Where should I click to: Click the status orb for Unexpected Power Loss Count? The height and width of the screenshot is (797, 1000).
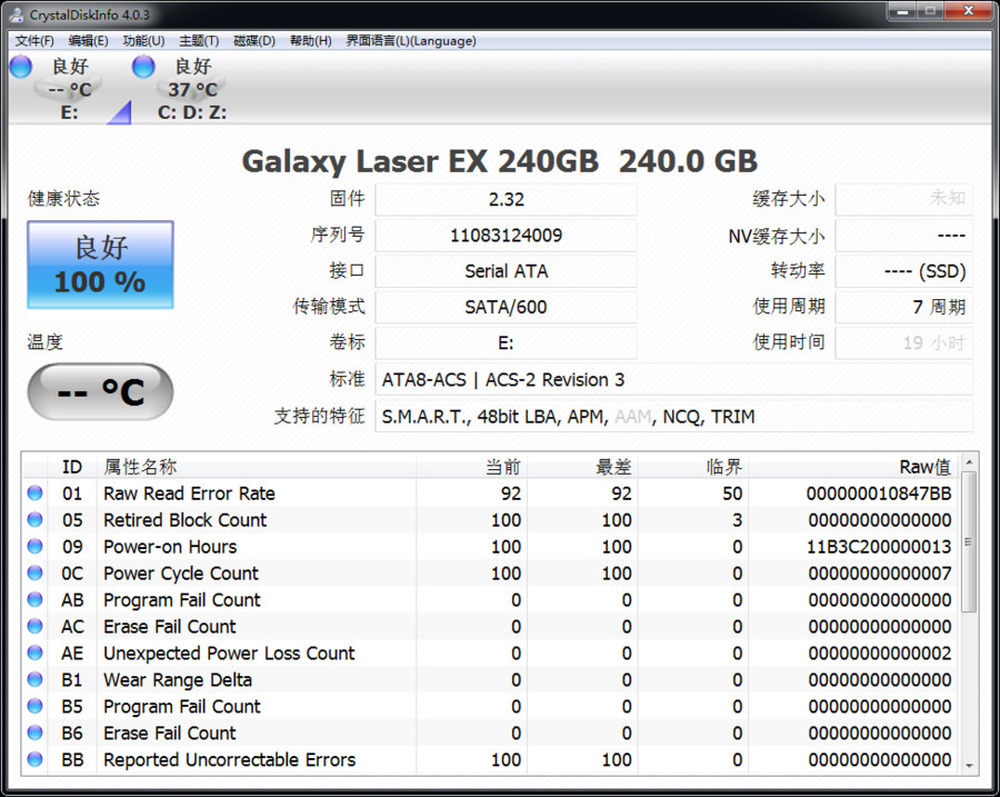coord(35,653)
